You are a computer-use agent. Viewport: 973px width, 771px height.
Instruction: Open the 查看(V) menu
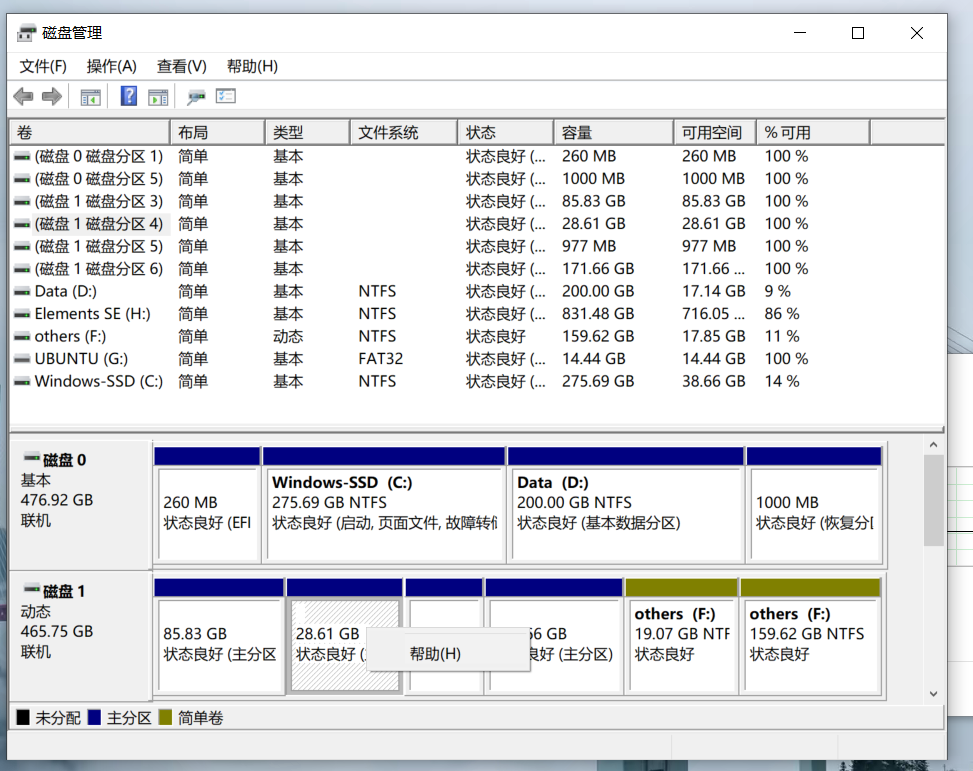click(x=181, y=66)
